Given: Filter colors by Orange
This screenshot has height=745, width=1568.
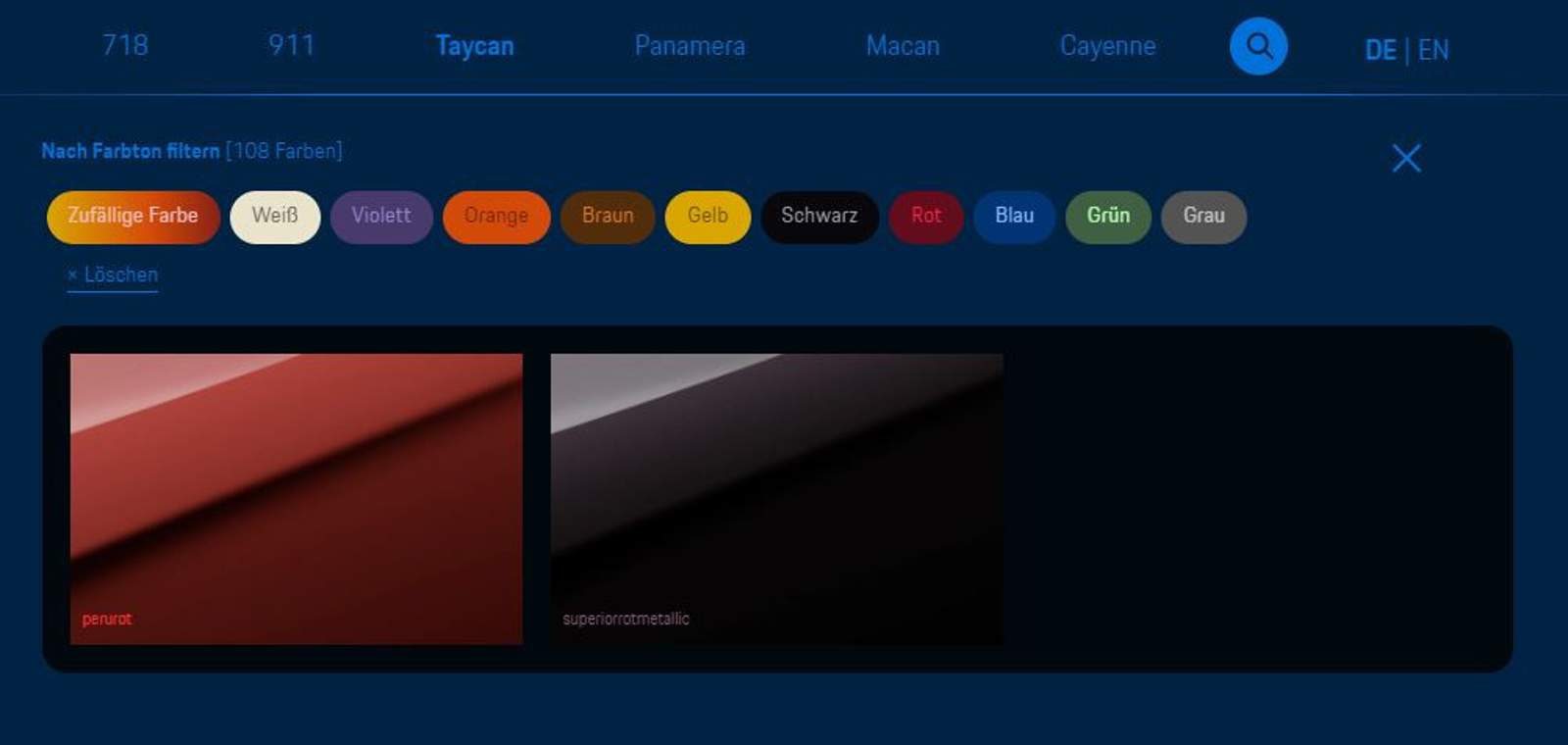Looking at the screenshot, I should [496, 217].
